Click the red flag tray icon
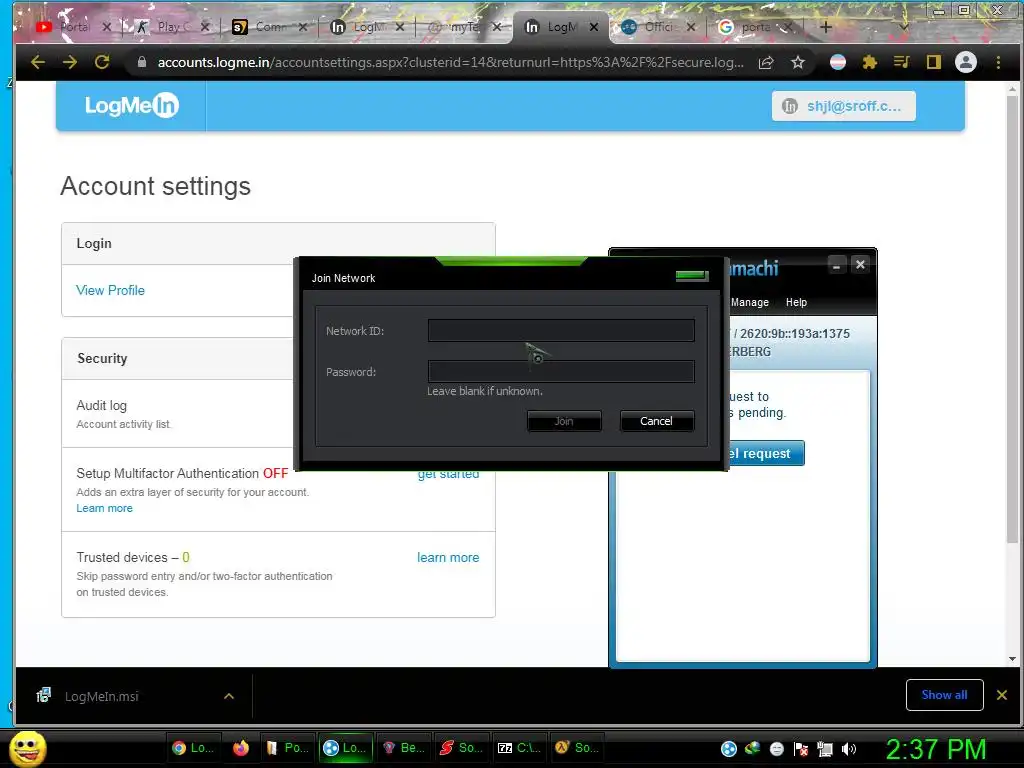The height and width of the screenshot is (768, 1024). (801, 749)
